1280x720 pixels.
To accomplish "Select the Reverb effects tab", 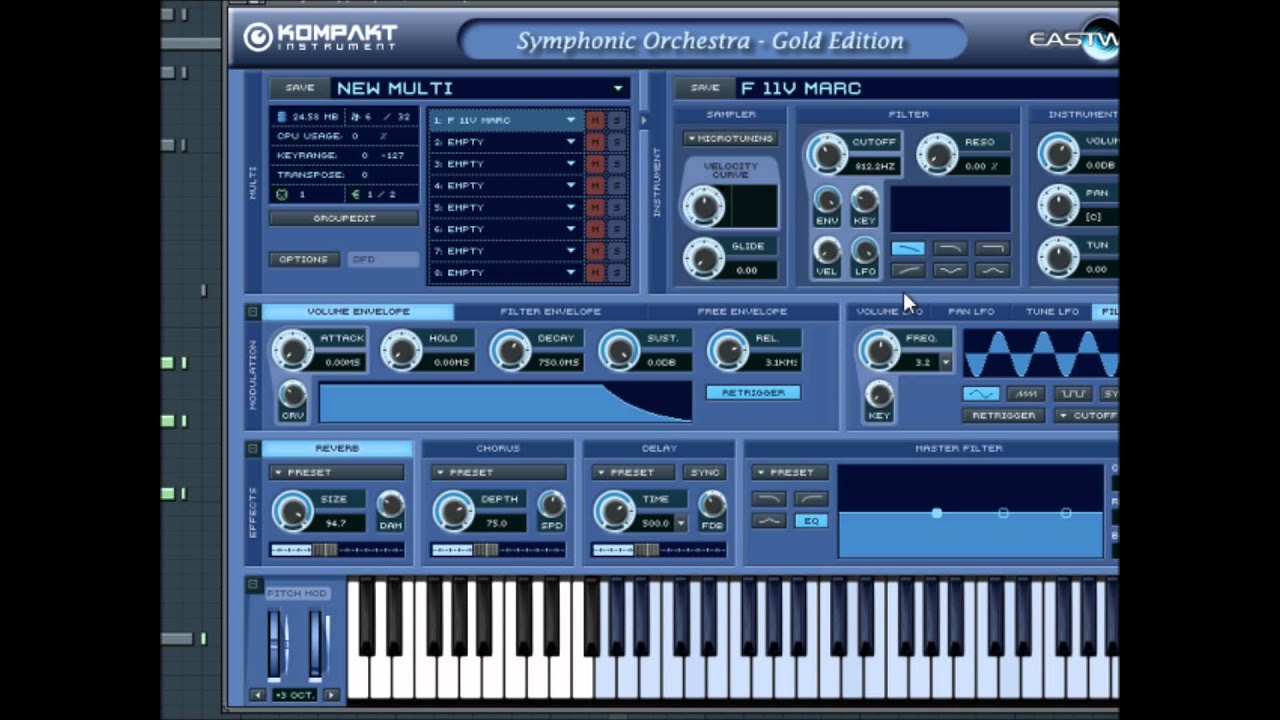I will point(337,449).
